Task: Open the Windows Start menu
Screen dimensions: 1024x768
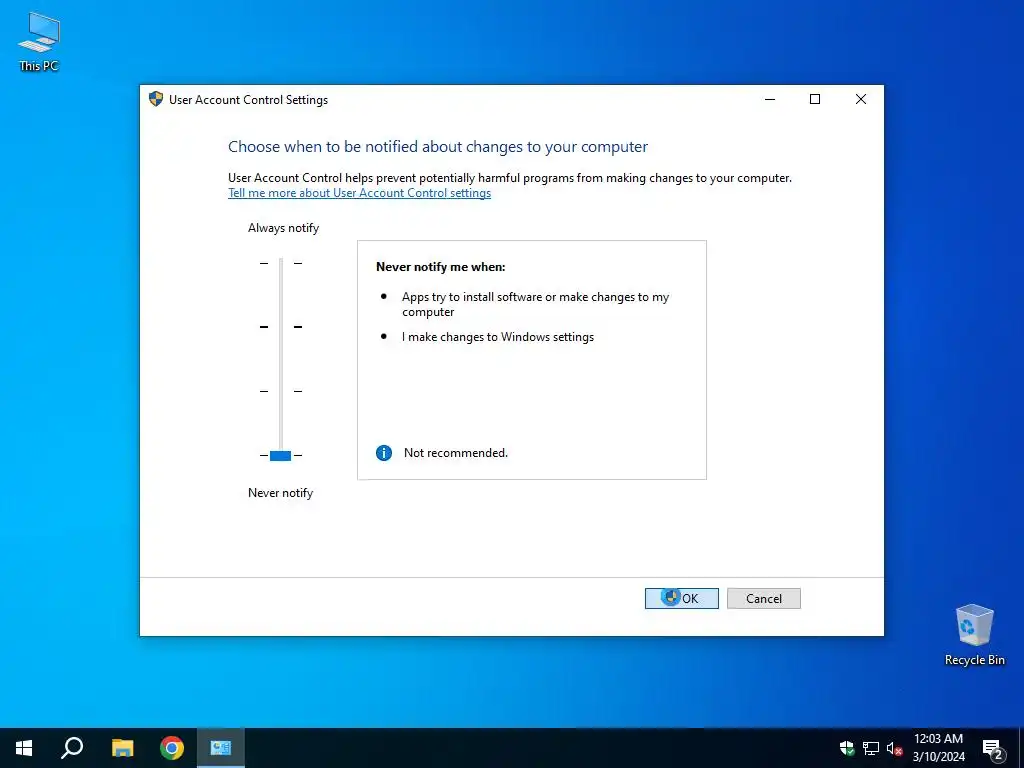Action: [24, 748]
